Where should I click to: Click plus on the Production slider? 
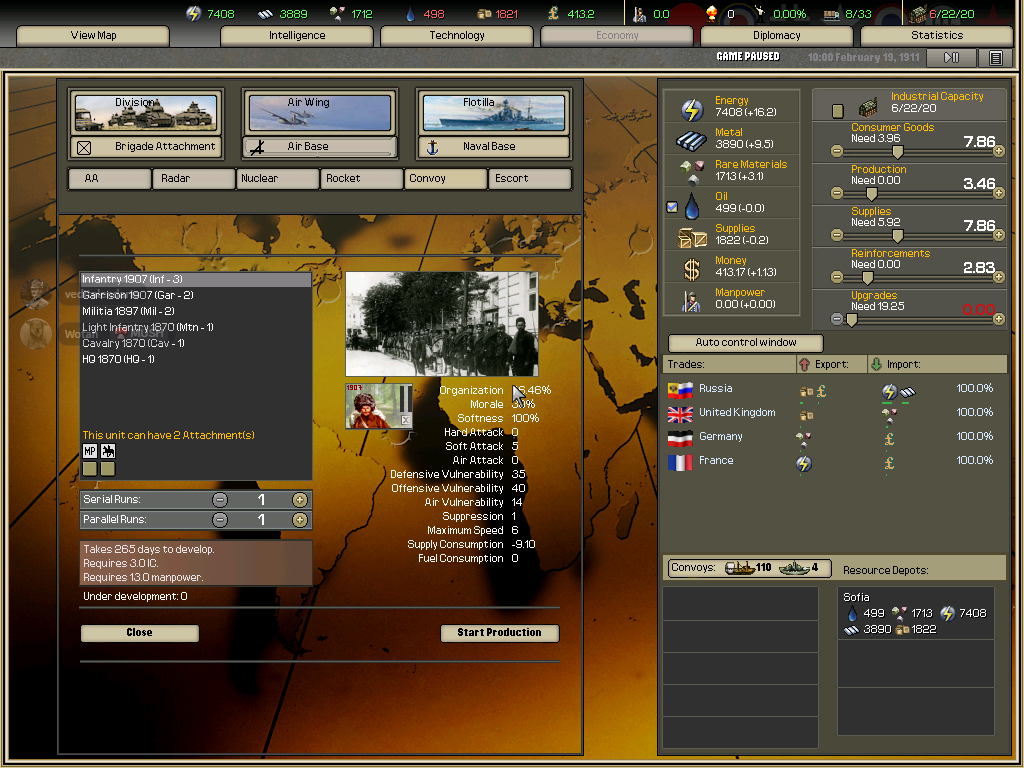tap(999, 193)
